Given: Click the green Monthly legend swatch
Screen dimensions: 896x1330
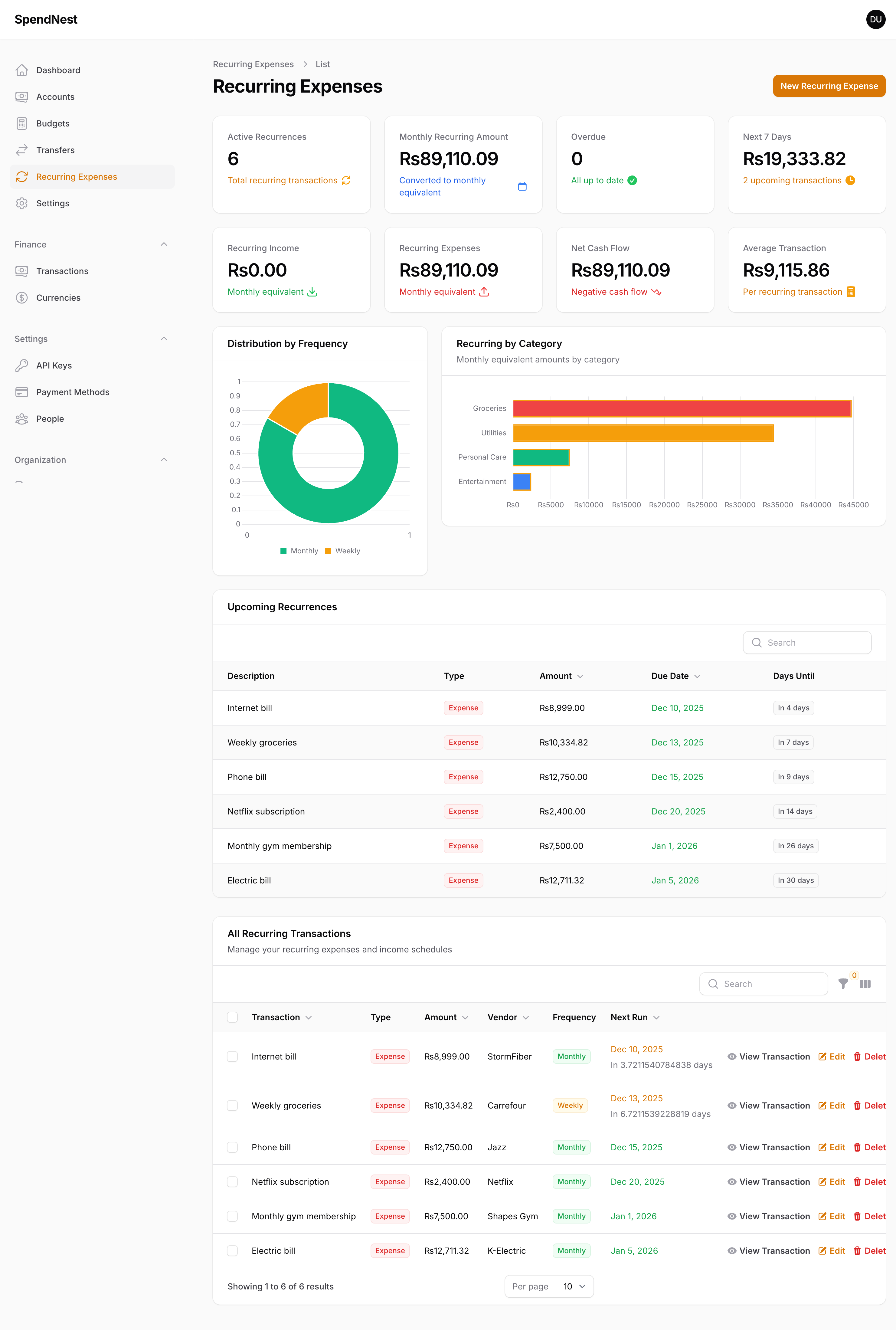Looking at the screenshot, I should click(x=283, y=551).
